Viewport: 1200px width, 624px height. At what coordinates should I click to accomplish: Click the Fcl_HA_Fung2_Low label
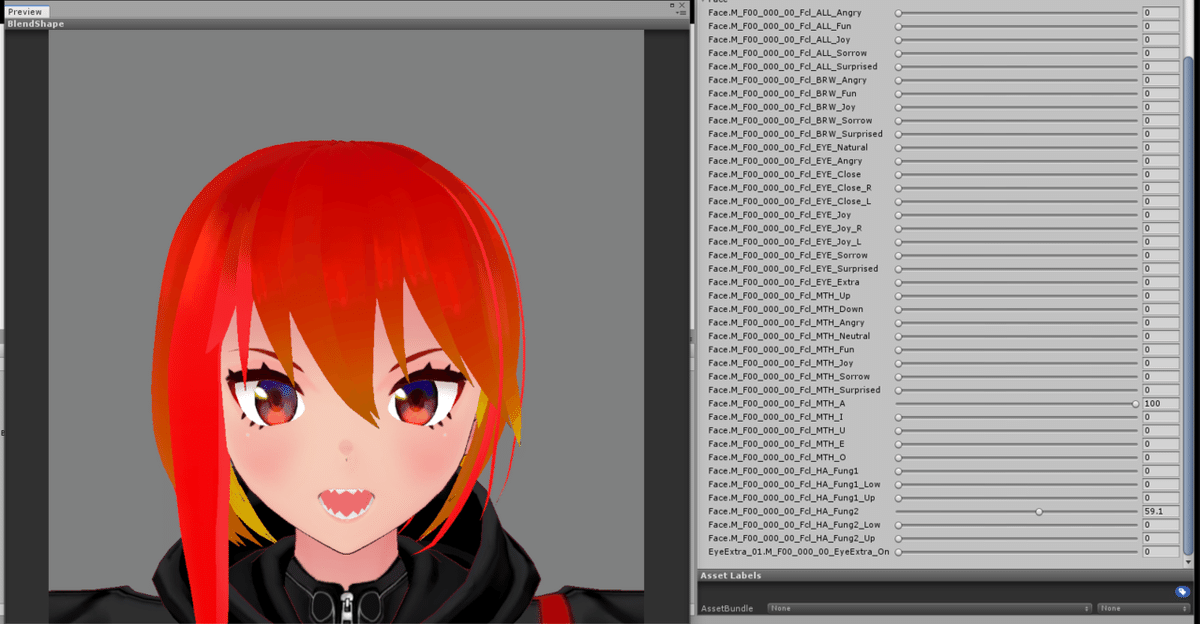pos(795,525)
